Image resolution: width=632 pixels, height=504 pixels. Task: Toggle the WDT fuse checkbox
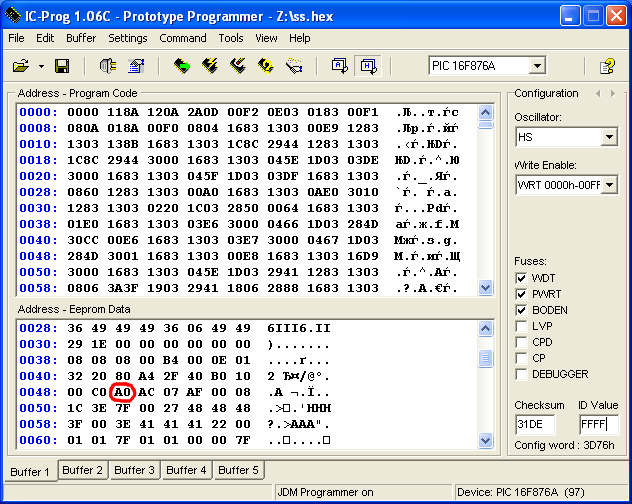[521, 278]
